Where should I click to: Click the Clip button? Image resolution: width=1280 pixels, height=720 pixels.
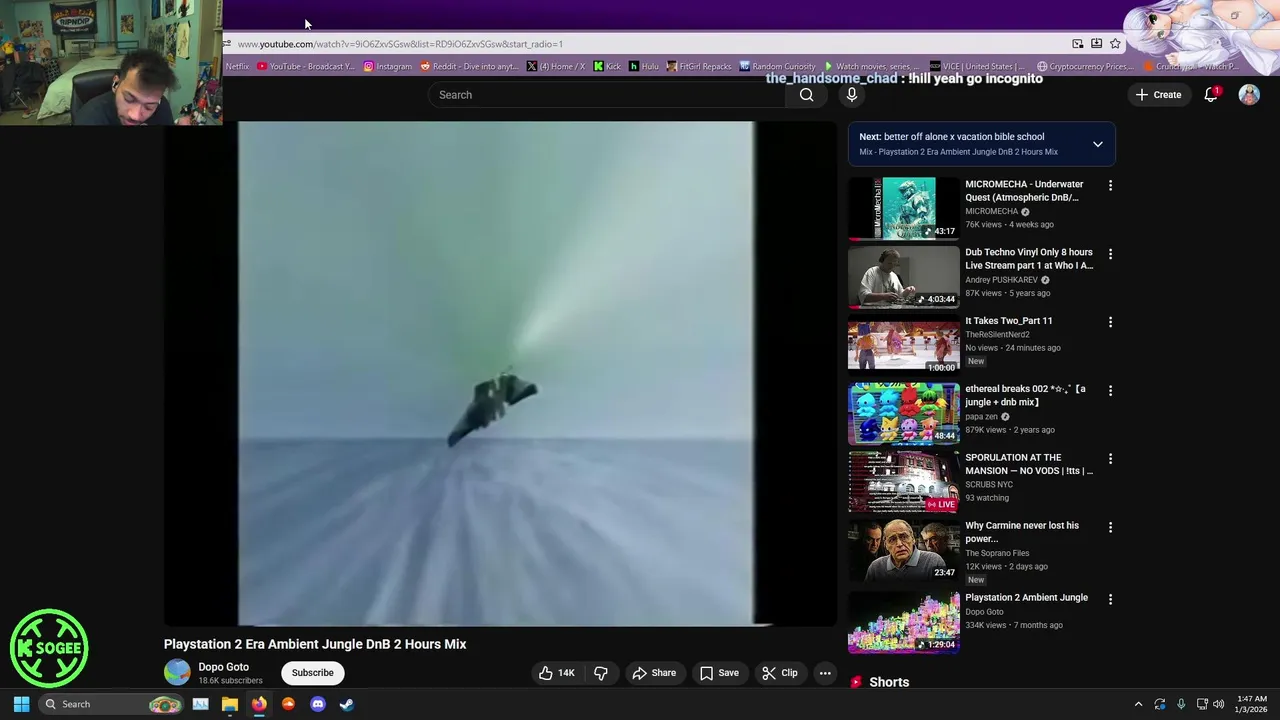click(x=779, y=673)
